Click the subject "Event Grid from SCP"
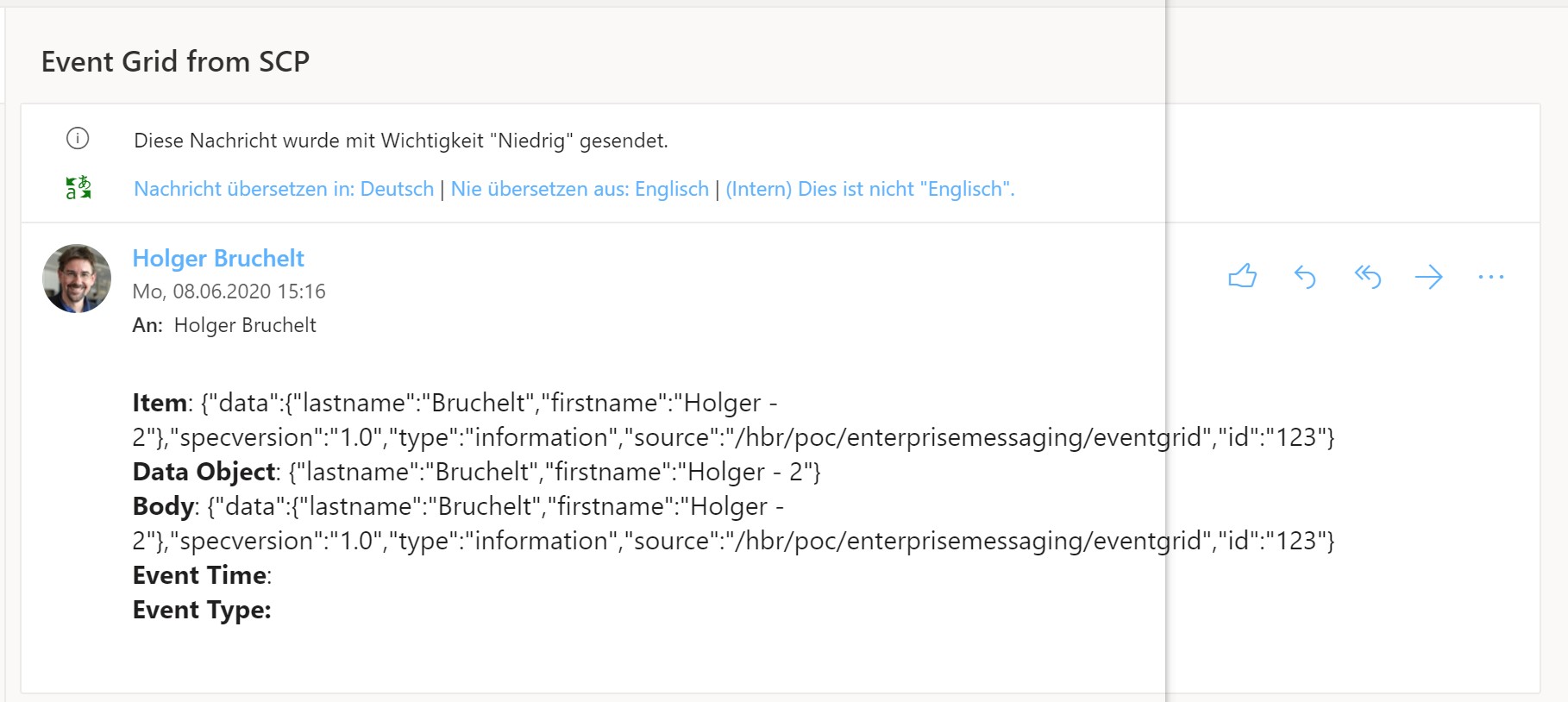The image size is (1568, 702). (175, 61)
